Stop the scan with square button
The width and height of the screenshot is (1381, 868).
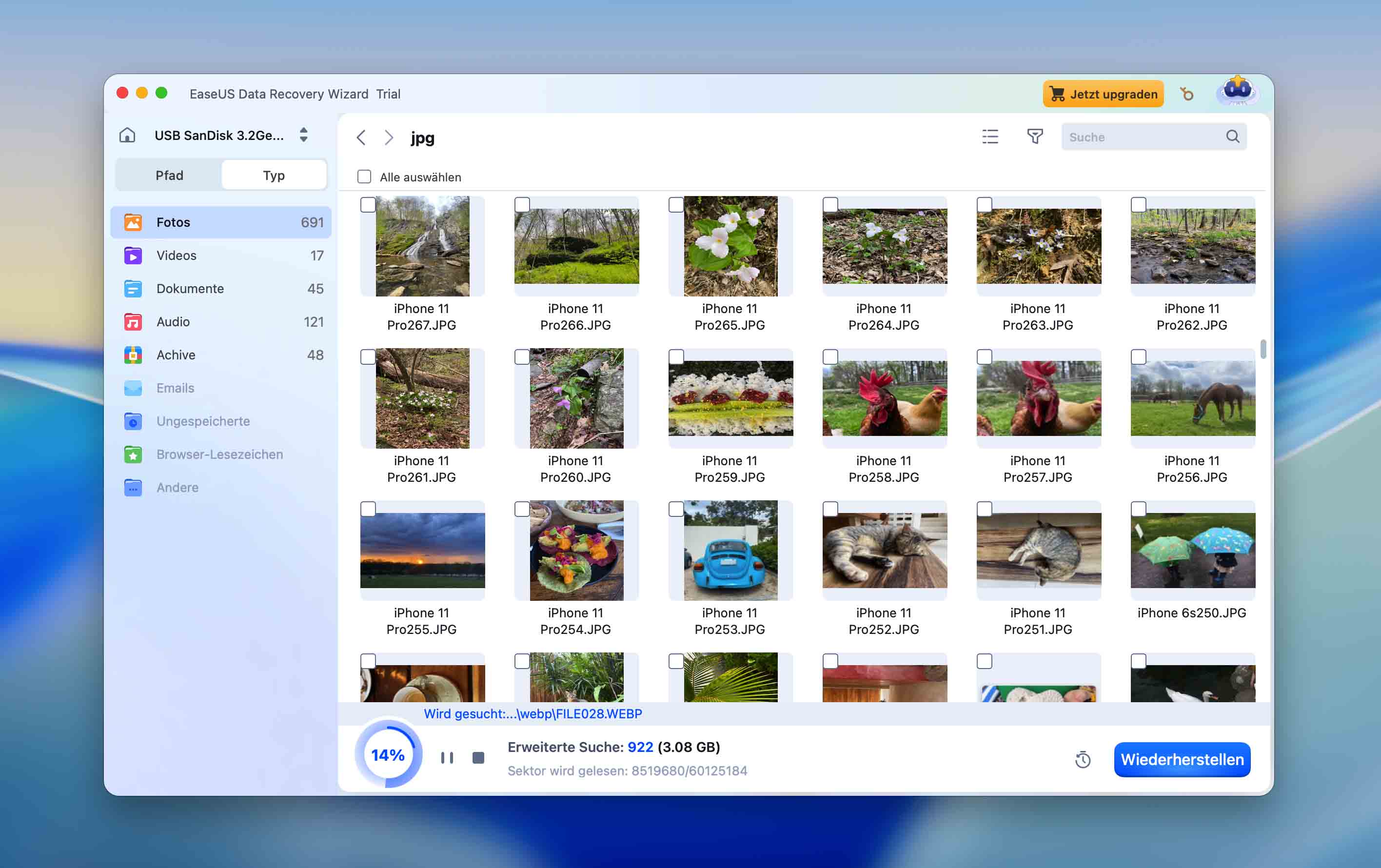(x=478, y=757)
